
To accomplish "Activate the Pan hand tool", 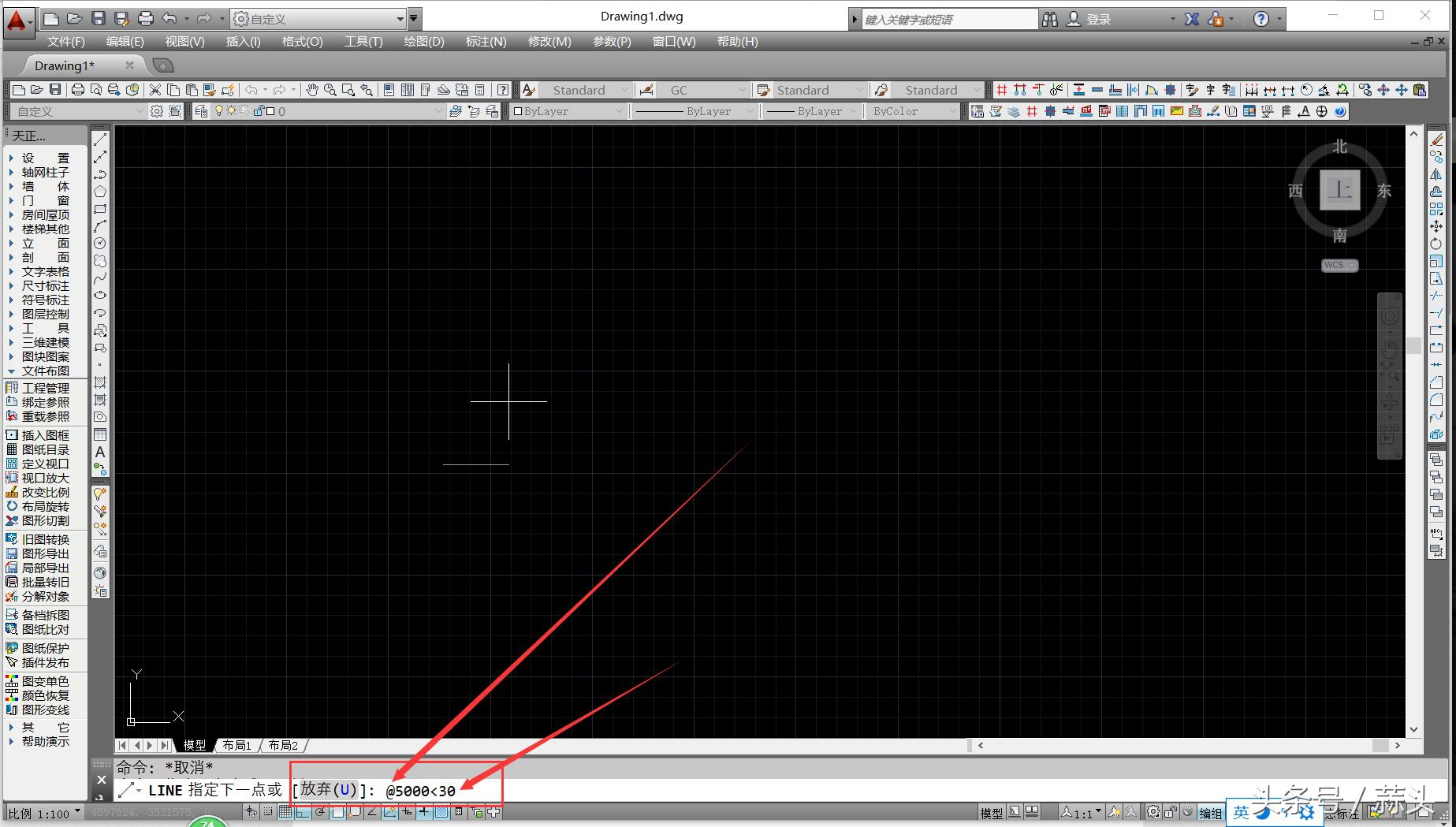I will (312, 90).
